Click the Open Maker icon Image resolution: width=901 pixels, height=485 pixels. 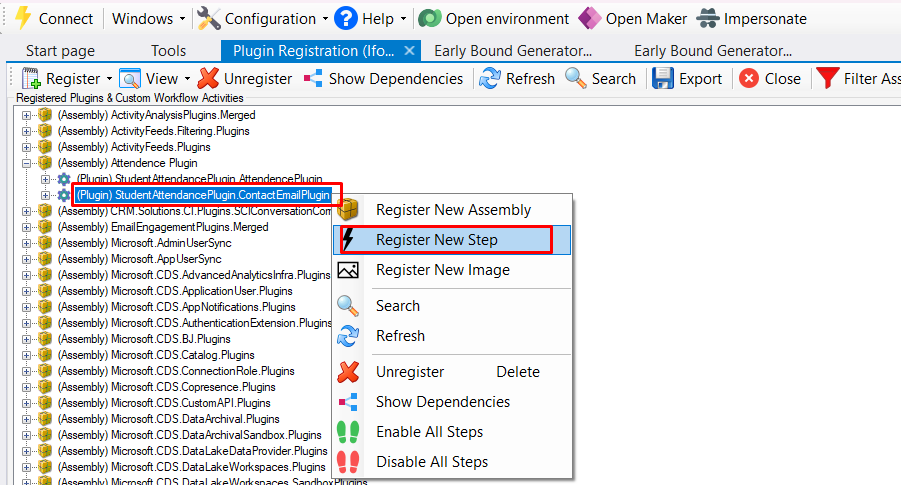pyautogui.click(x=590, y=19)
